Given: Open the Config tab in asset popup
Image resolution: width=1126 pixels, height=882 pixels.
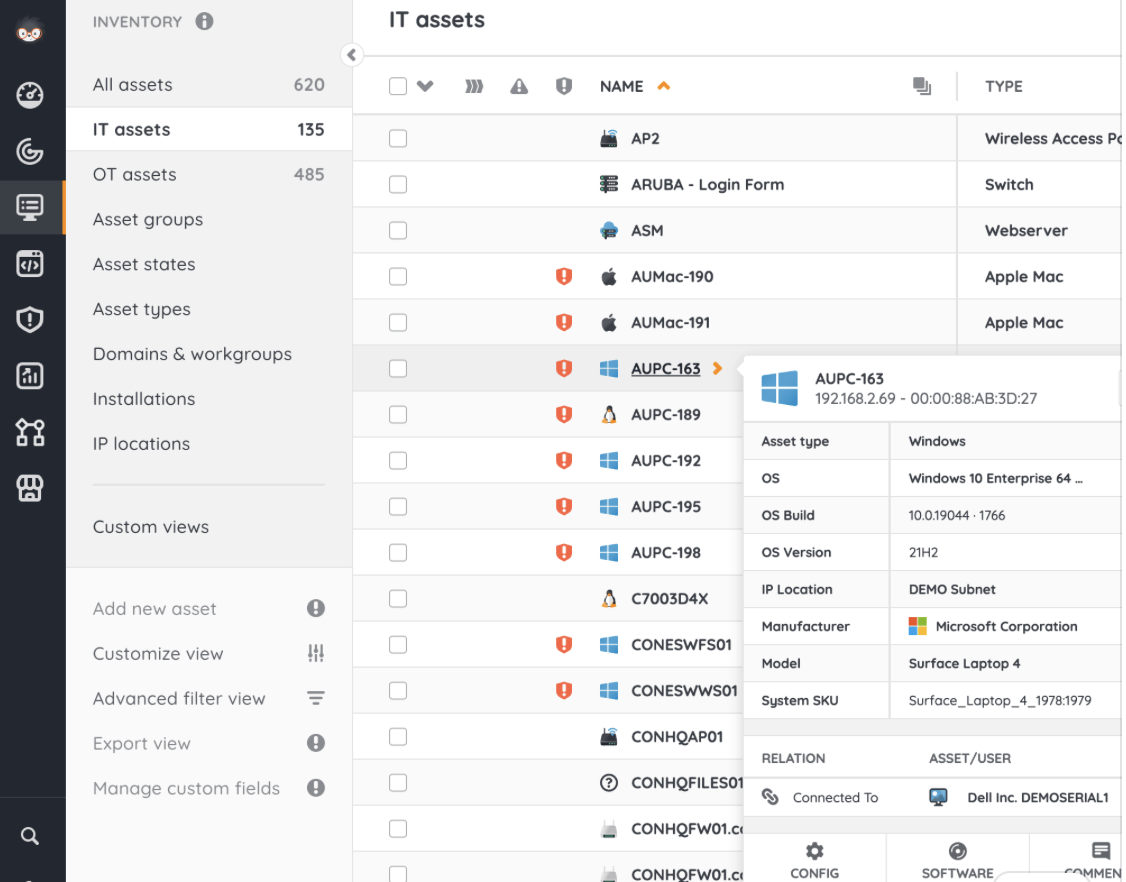Looking at the screenshot, I should click(814, 861).
